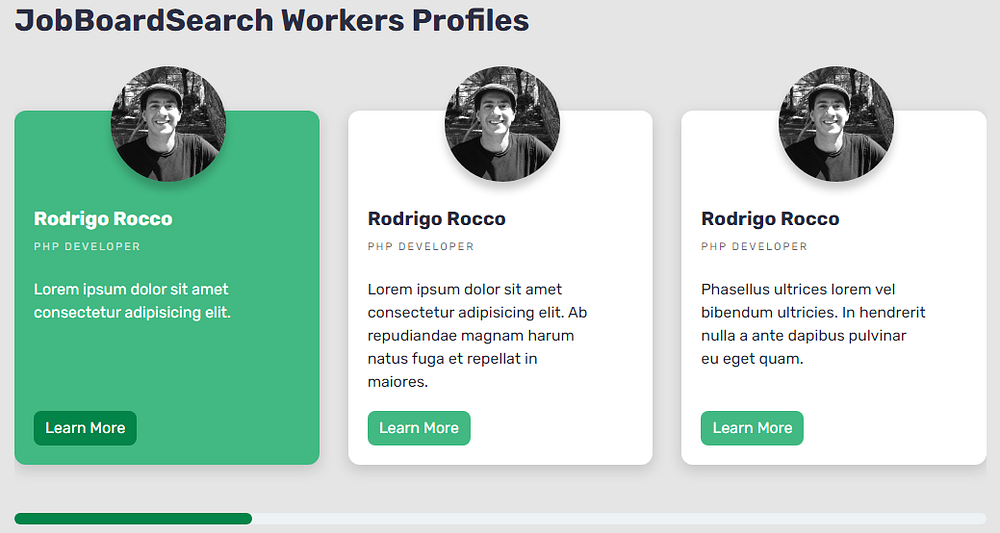1000x533 pixels.
Task: Click the light gray scrollbar track
Action: pos(618,518)
